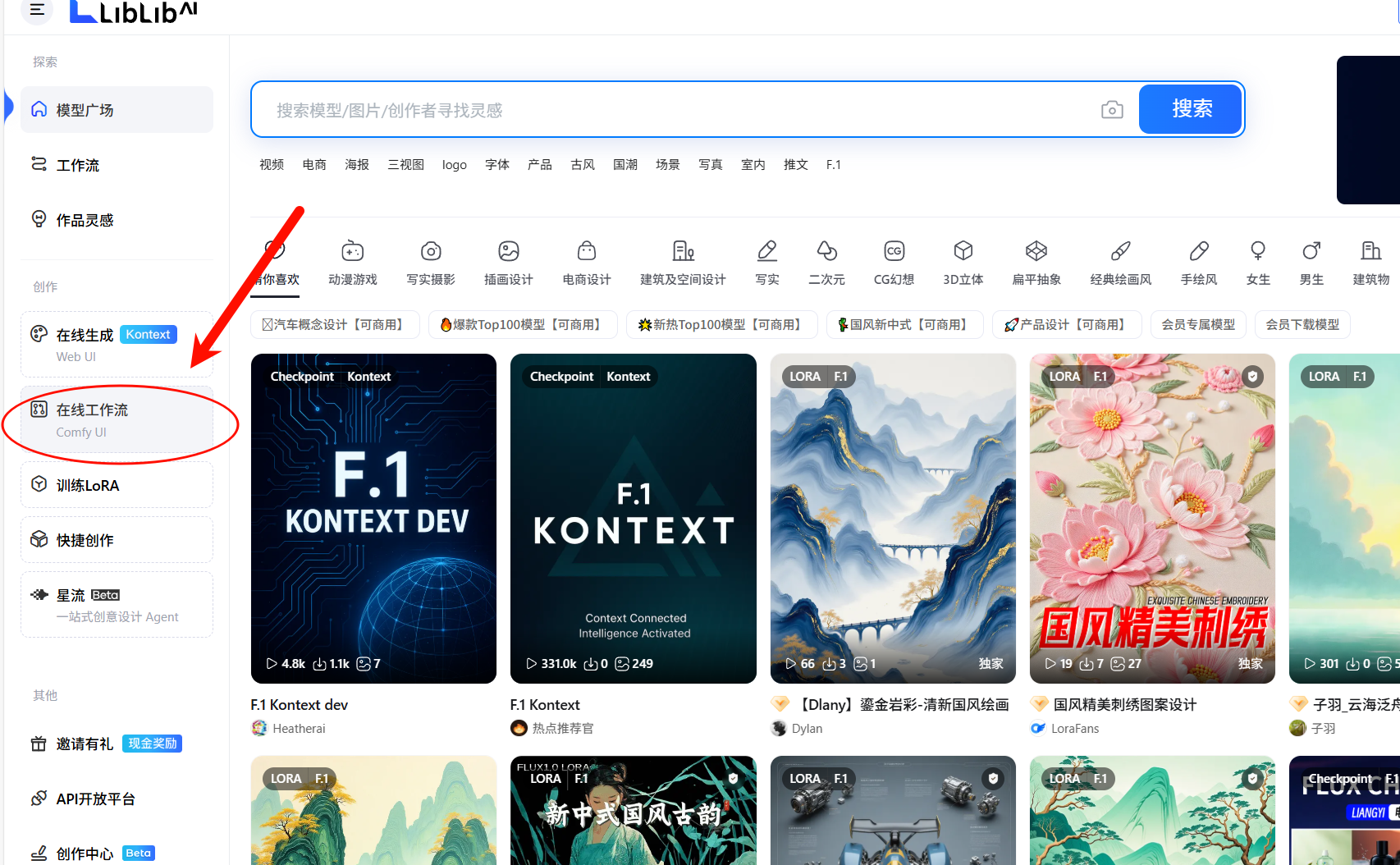Click the 海报 search suggestion
The image size is (1400, 865).
pos(357,165)
